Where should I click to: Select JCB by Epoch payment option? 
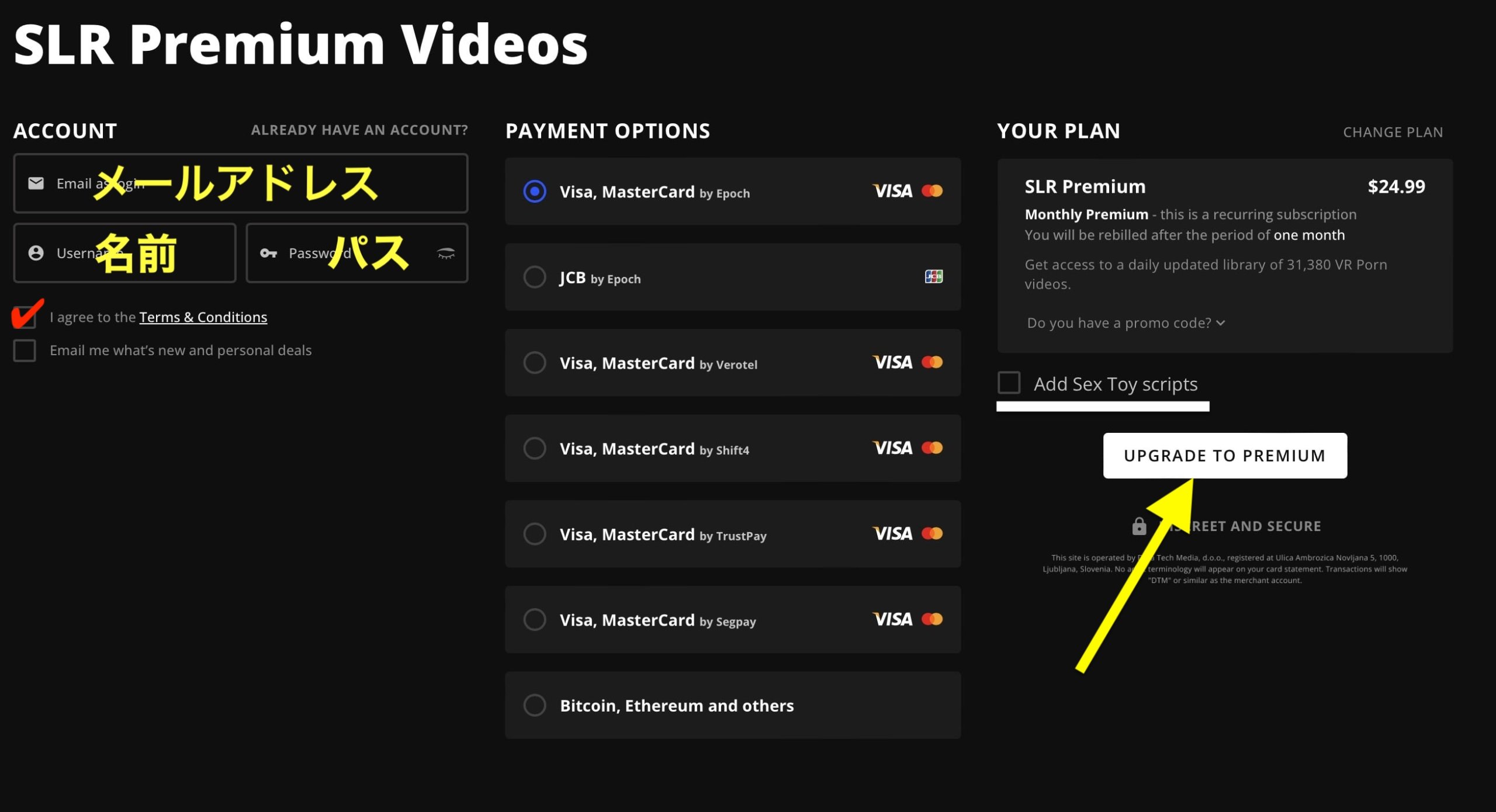(x=535, y=277)
